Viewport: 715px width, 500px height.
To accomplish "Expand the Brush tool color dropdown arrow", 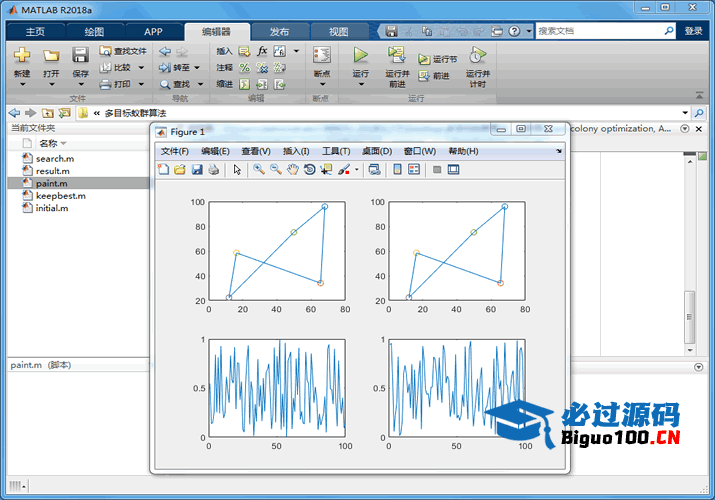I will tap(357, 170).
